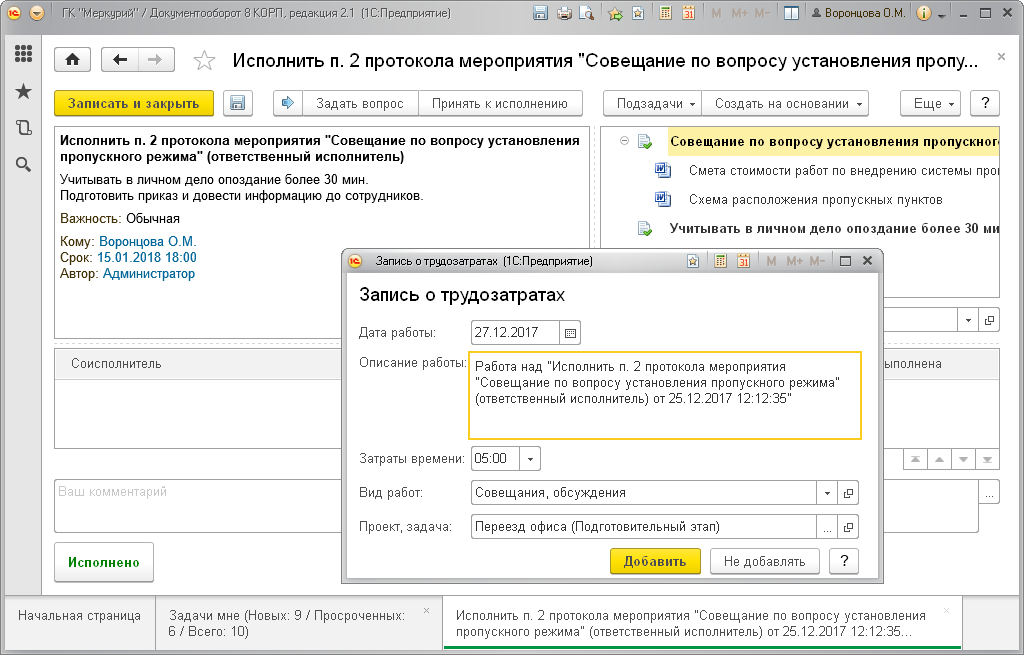
Task: Close the Задачи мне tab
Action: 426,611
